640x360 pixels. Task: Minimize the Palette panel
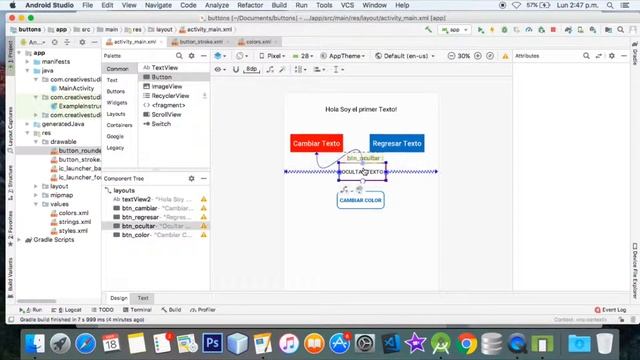pyautogui.click(x=204, y=56)
